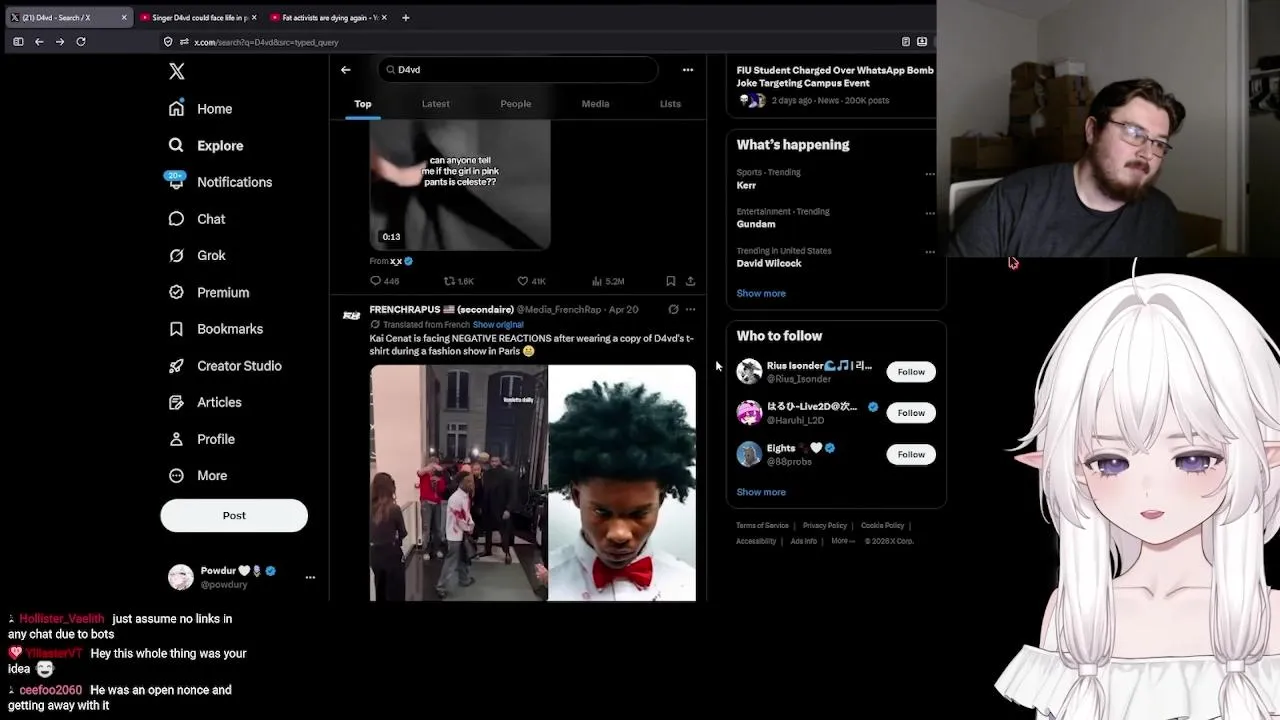Open the Chat speech bubble icon
This screenshot has width=1280, height=720.
pos(176,219)
